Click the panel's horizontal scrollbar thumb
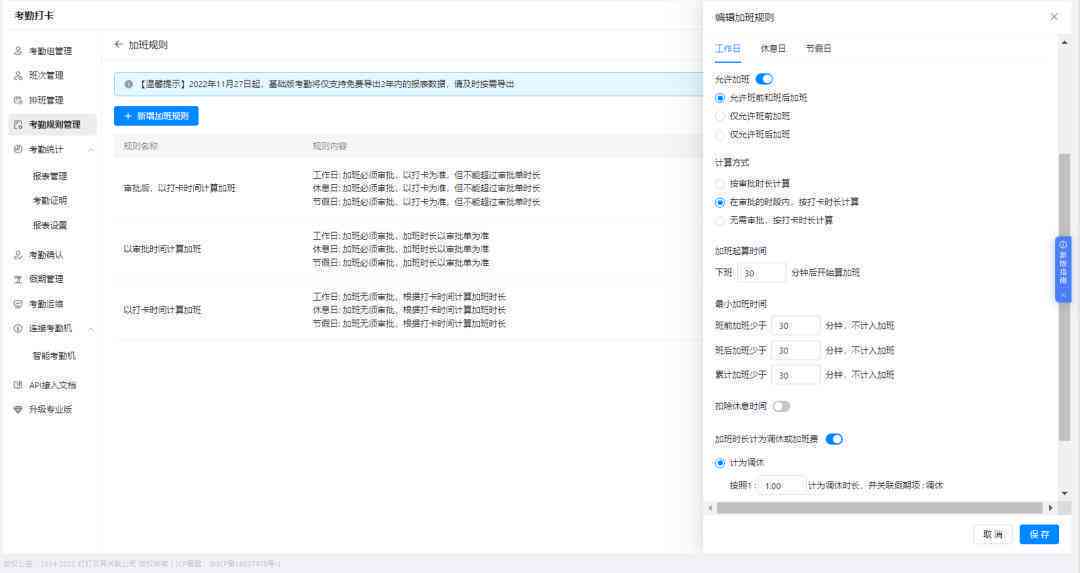 [x=880, y=508]
